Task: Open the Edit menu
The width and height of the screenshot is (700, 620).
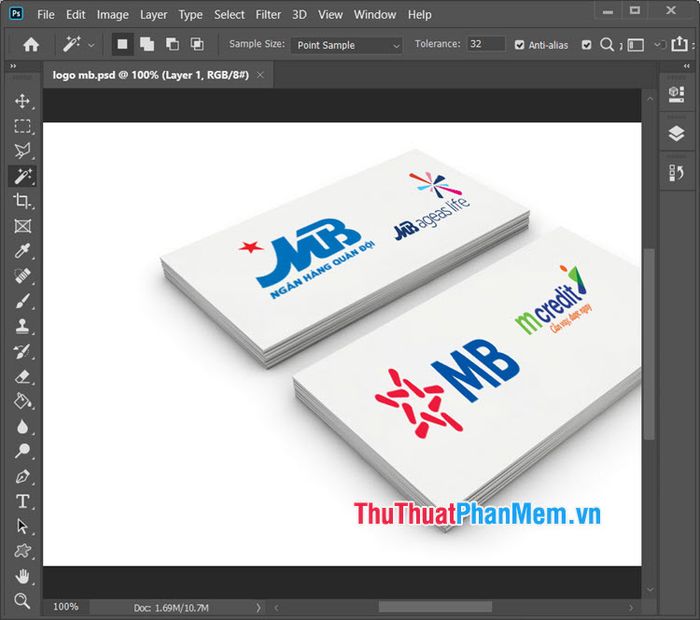Action: click(x=75, y=15)
